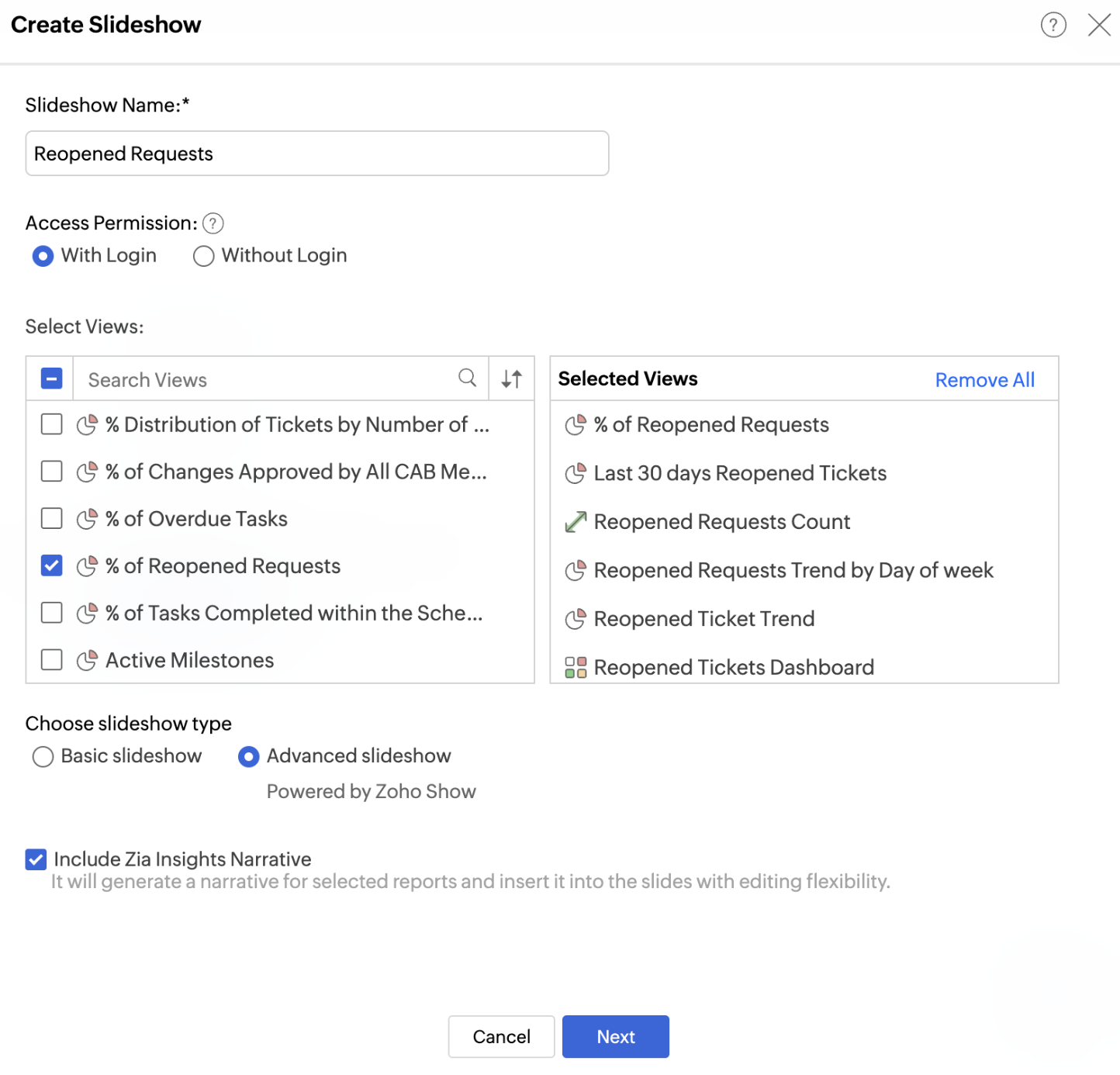1120x1075 pixels.
Task: Close the Create Slideshow dialog
Action: tap(1099, 25)
